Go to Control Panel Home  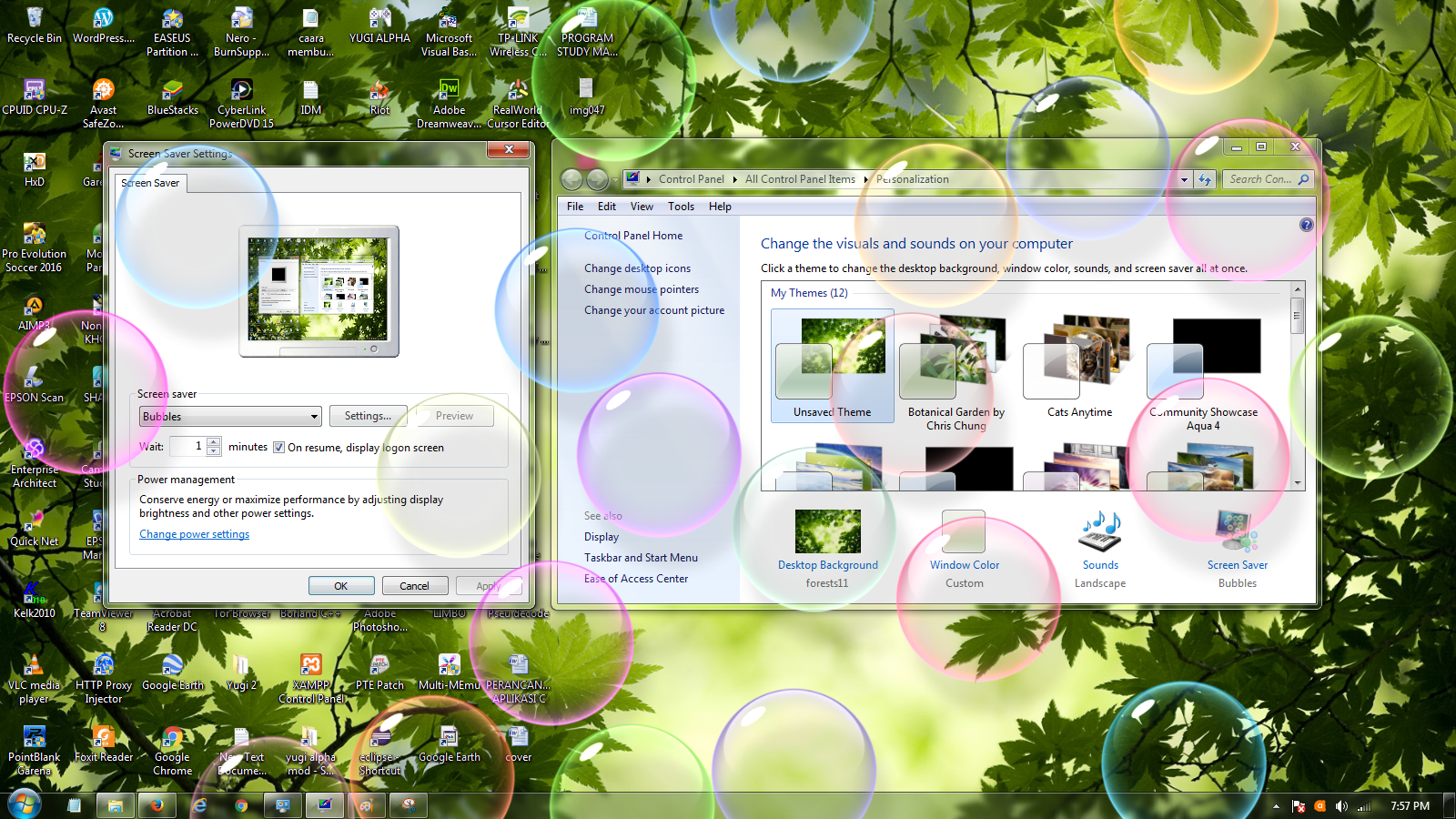633,236
